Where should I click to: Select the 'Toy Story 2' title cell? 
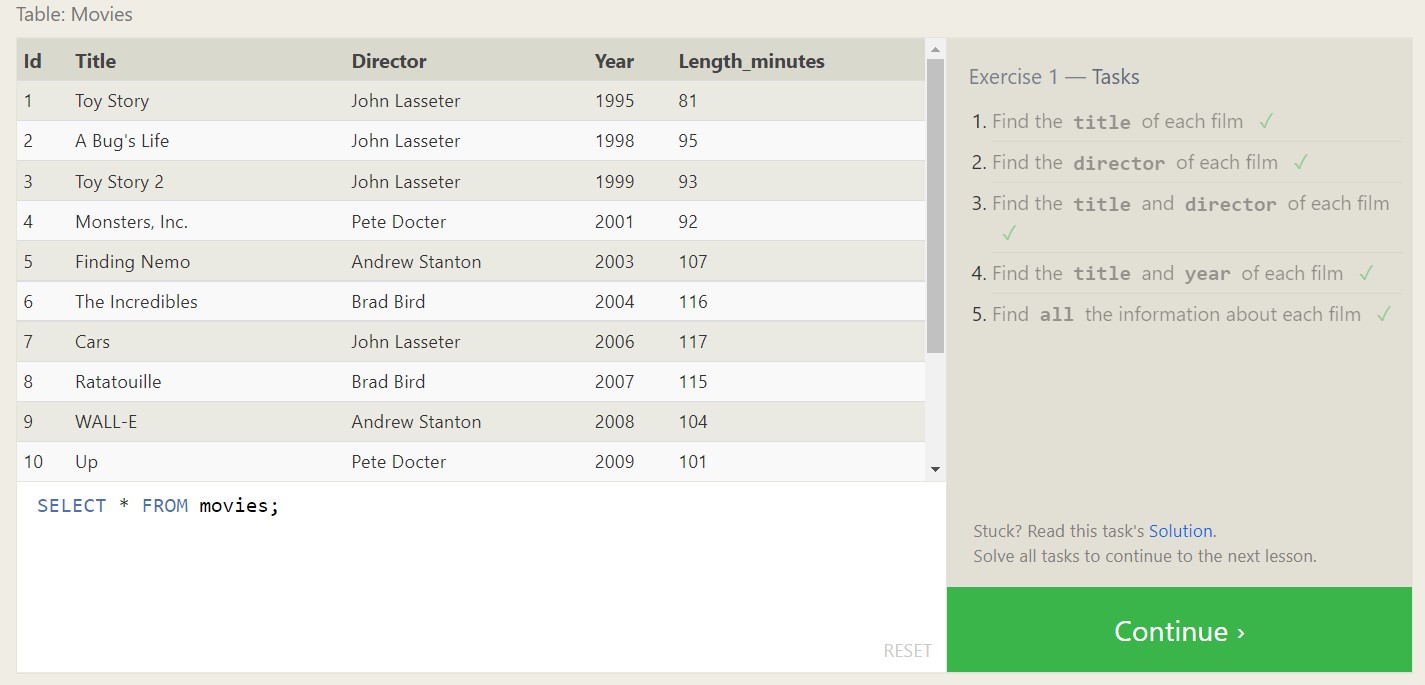click(119, 182)
